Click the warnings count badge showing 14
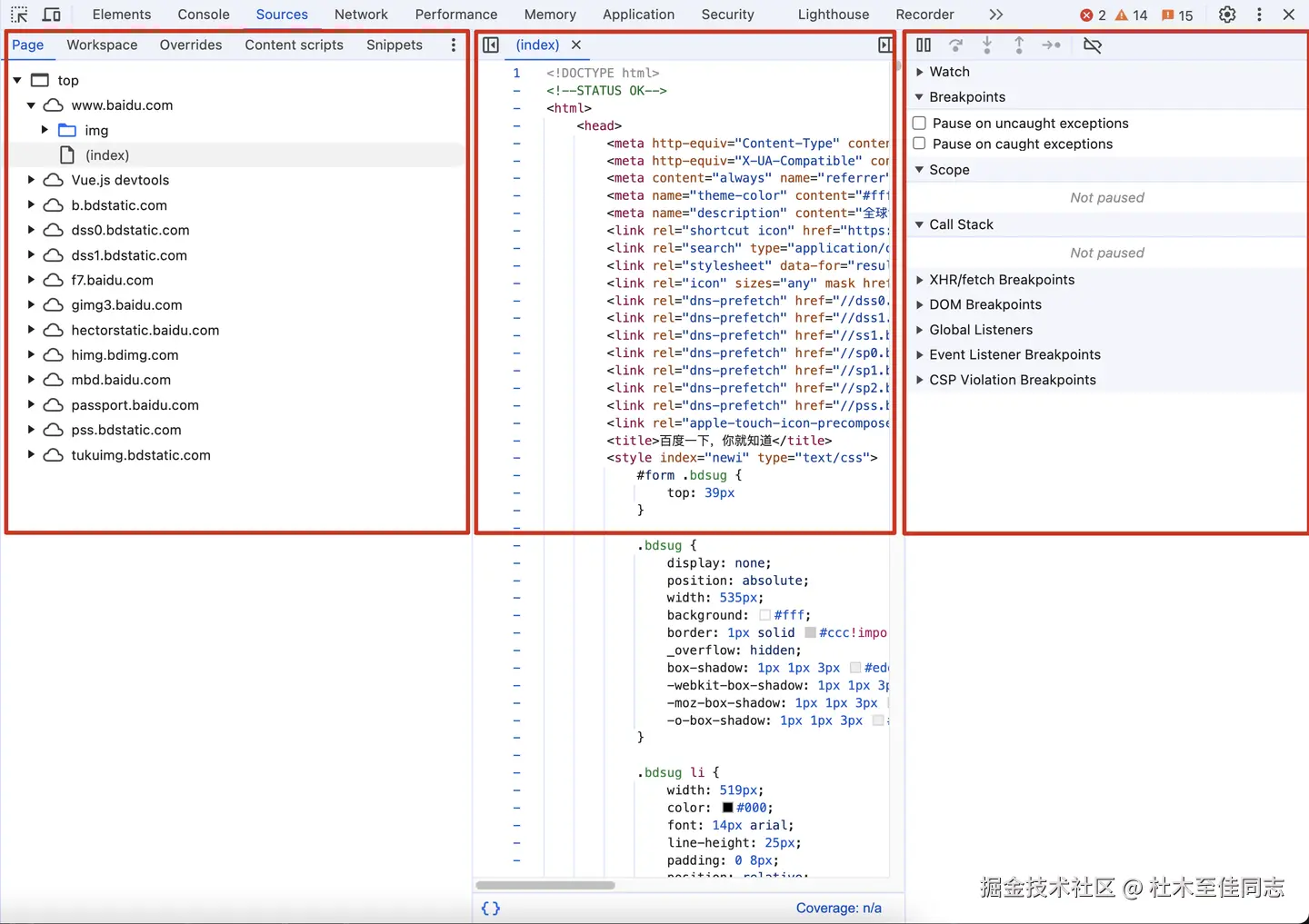Screen dimensions: 1309x924 pos(1132,15)
